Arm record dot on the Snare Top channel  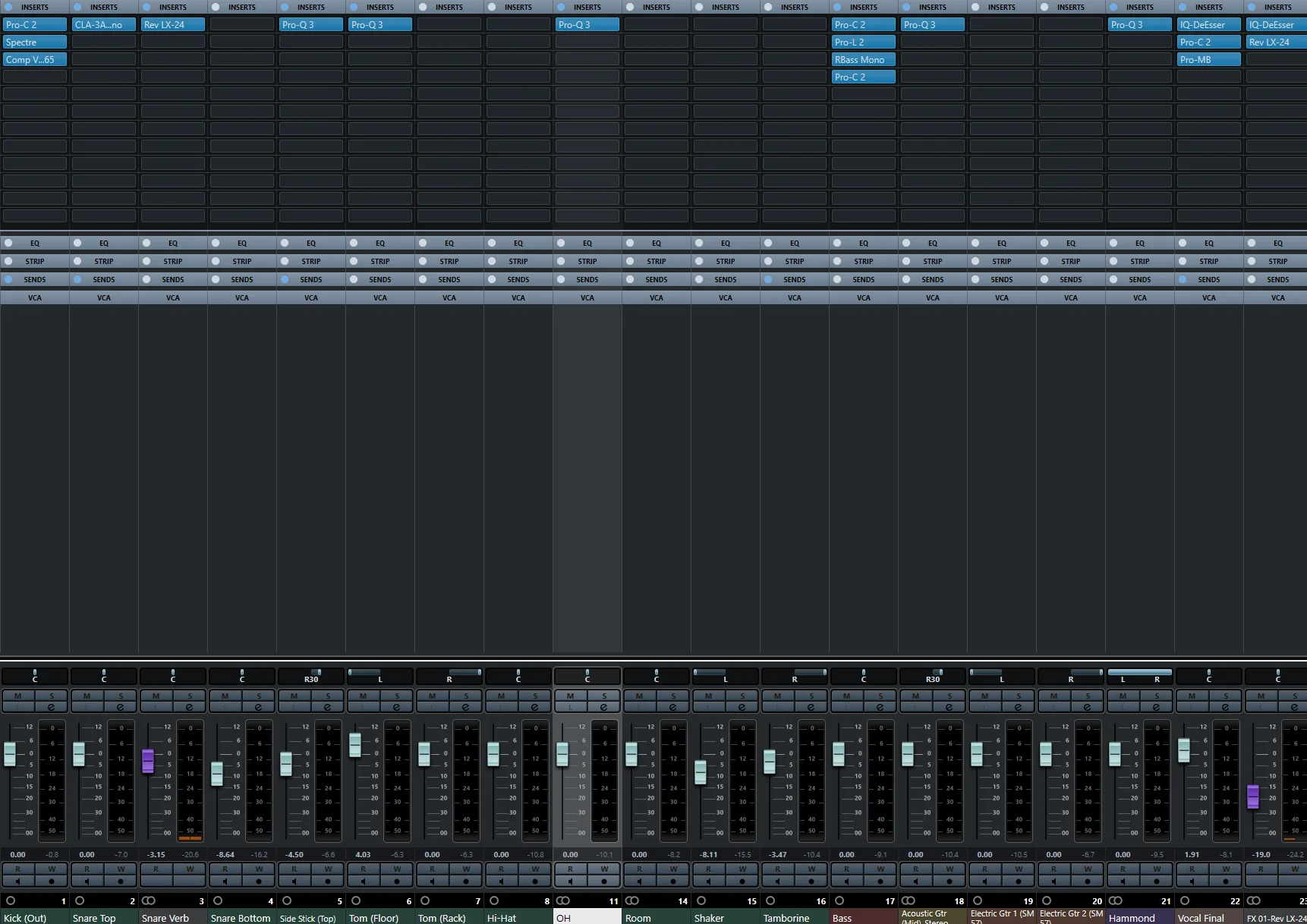pos(121,881)
